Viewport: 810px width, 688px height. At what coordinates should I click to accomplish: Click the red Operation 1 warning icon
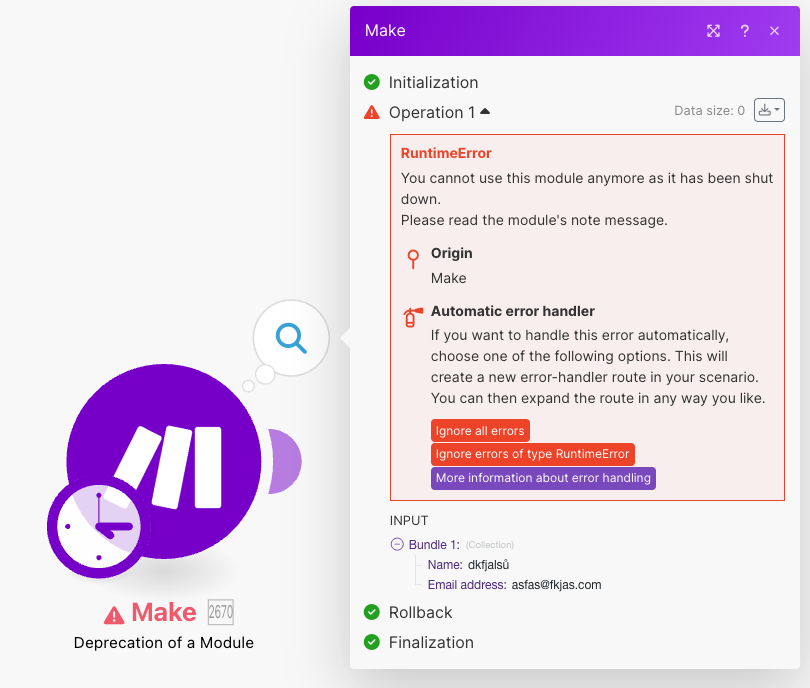[x=371, y=112]
